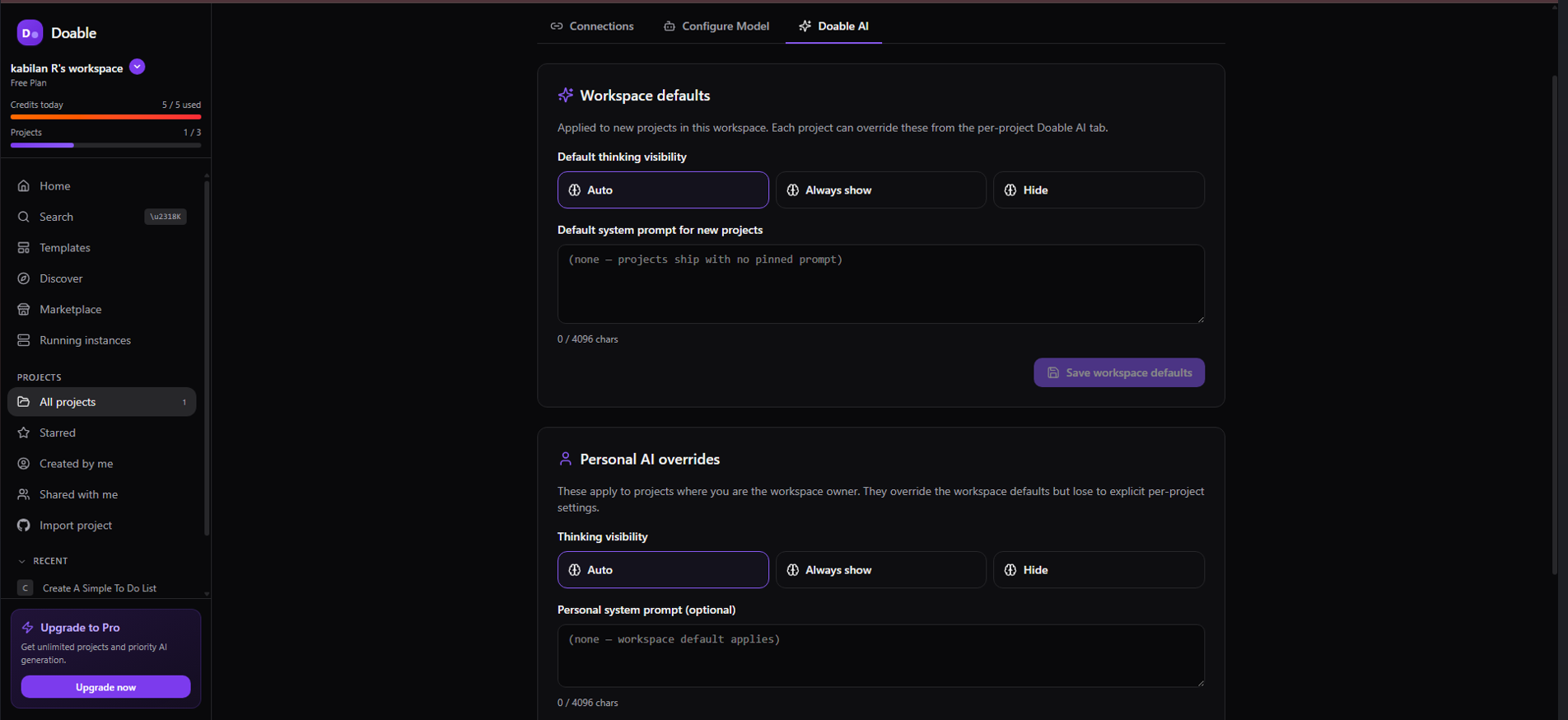Switch to the Configure Model tab
The width and height of the screenshot is (1568, 720).
[716, 26]
